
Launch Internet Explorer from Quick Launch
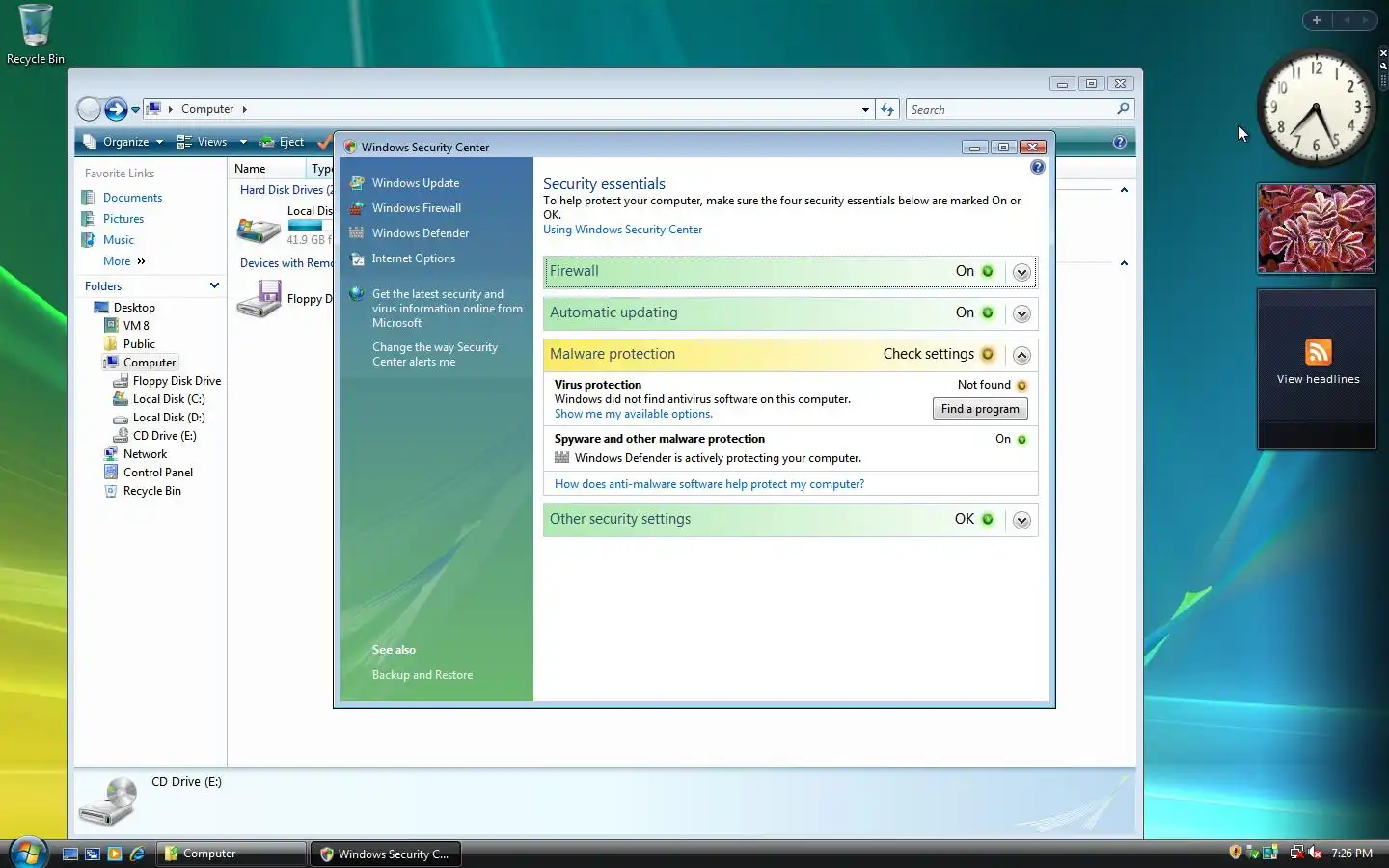(137, 854)
